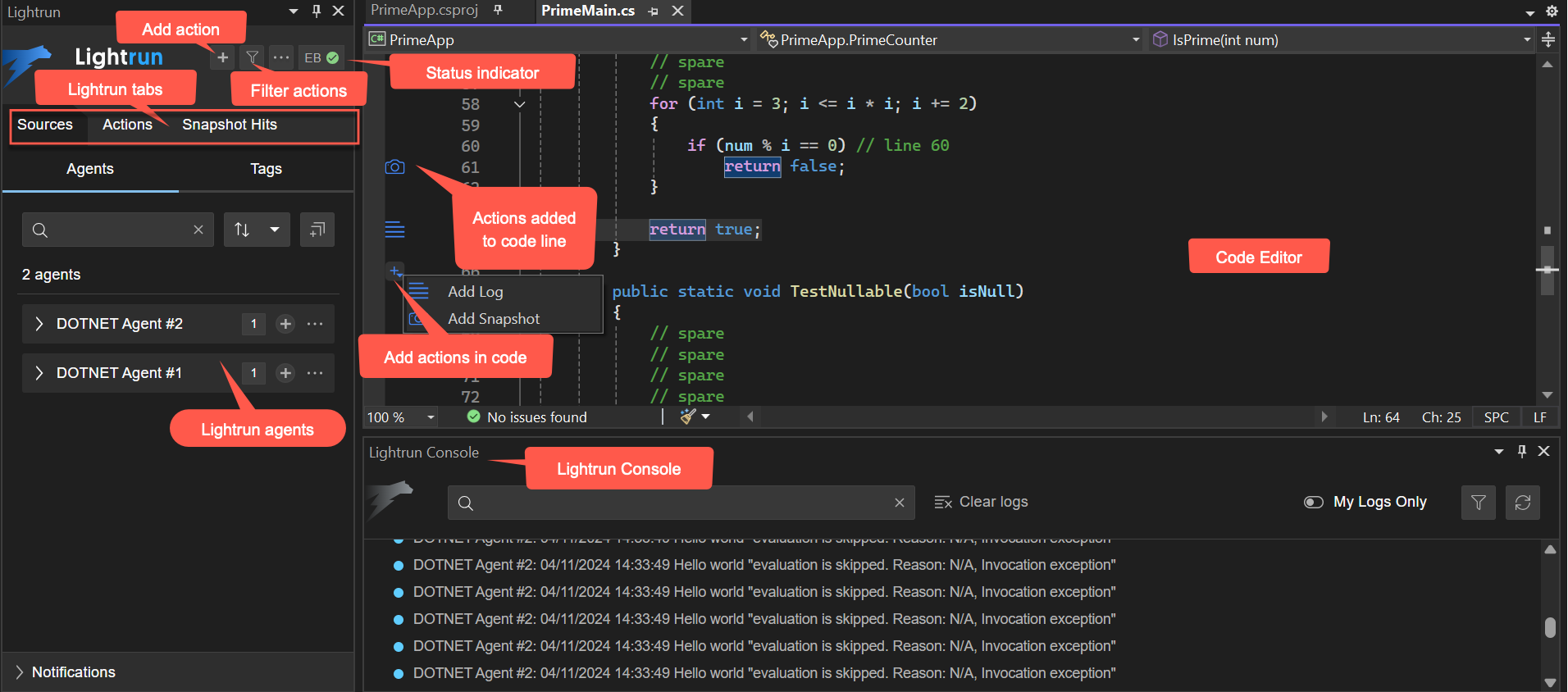This screenshot has height=692, width=1568.
Task: Collapse the for loop code block
Action: tap(519, 104)
